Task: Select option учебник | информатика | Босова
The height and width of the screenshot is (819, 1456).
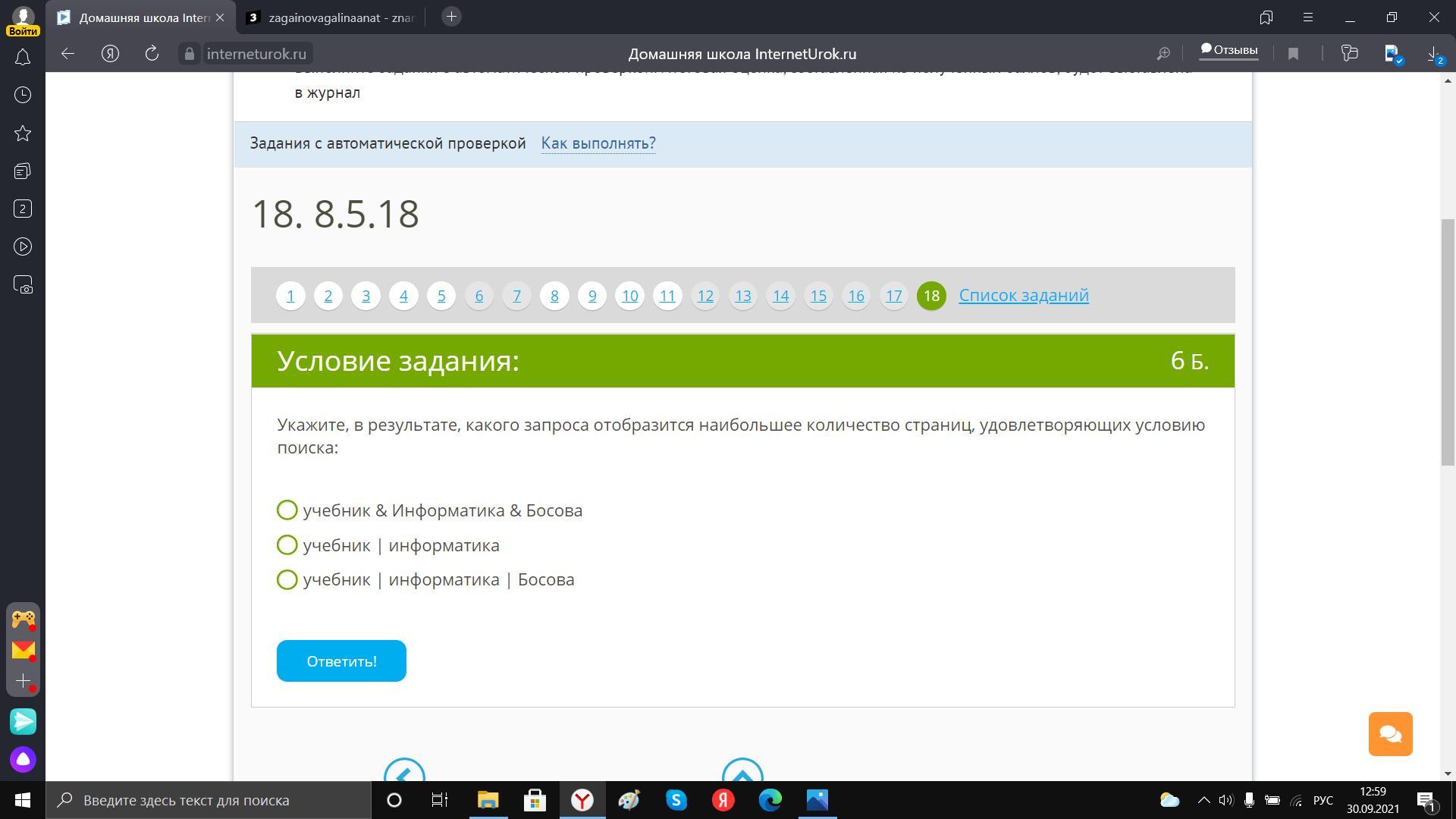Action: 287,579
